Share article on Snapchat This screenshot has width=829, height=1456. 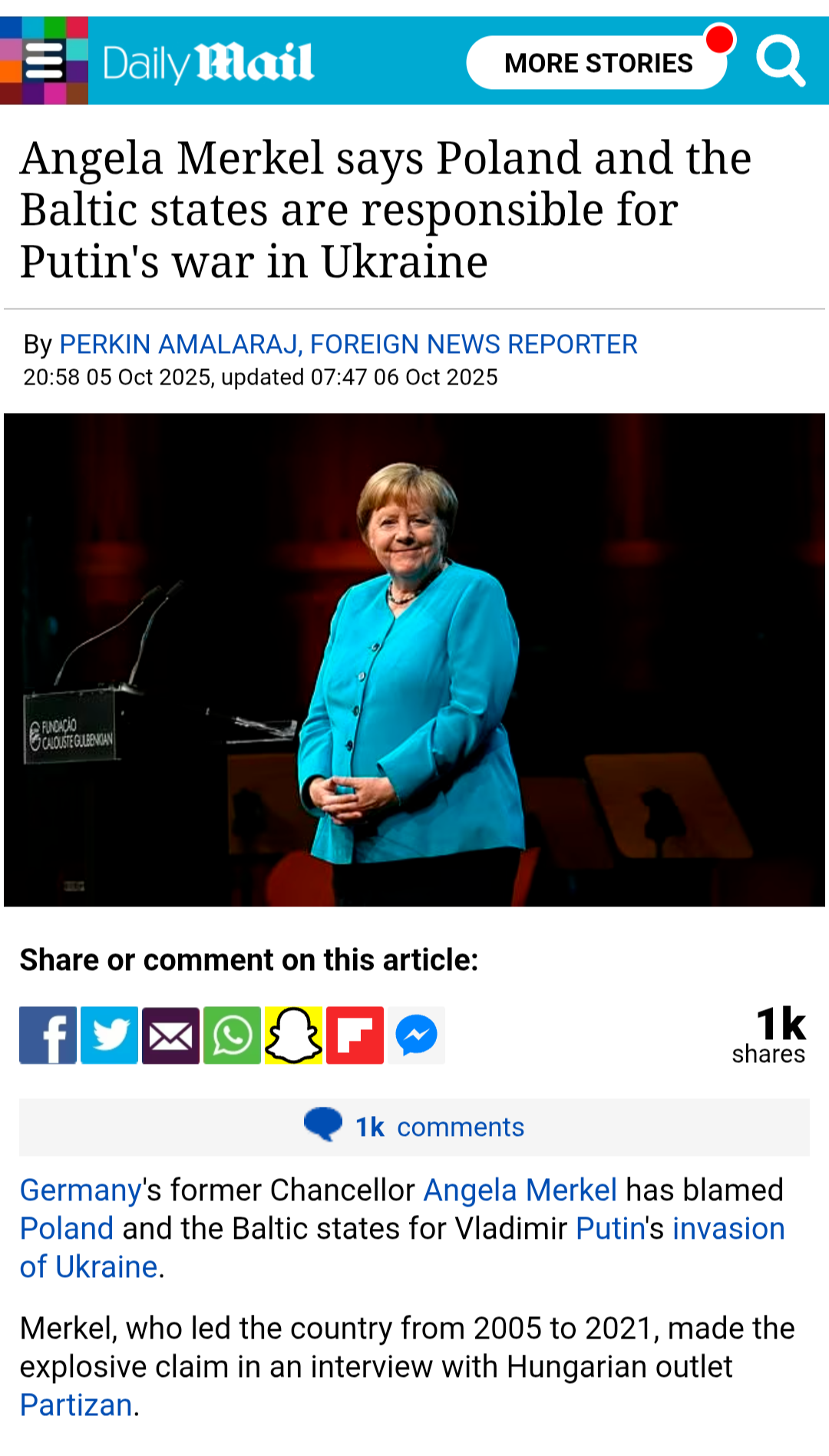point(293,1035)
